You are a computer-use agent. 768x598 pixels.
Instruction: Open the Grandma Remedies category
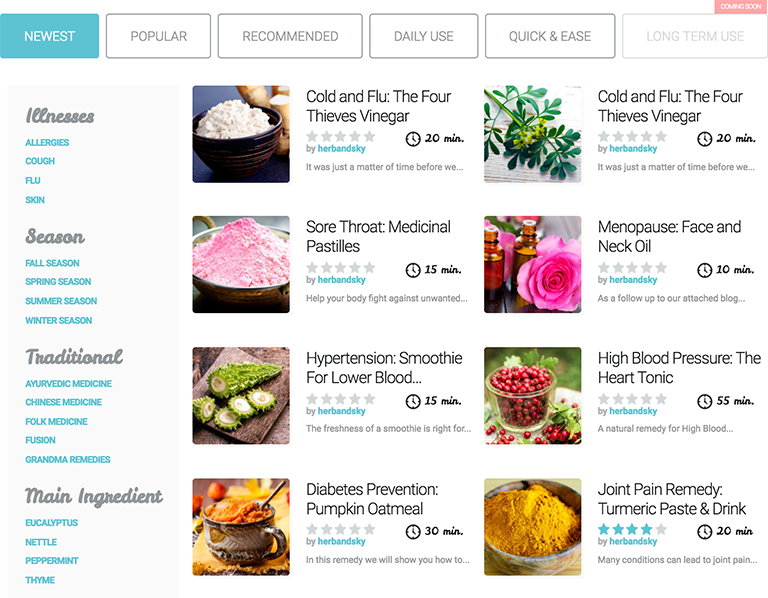[68, 459]
